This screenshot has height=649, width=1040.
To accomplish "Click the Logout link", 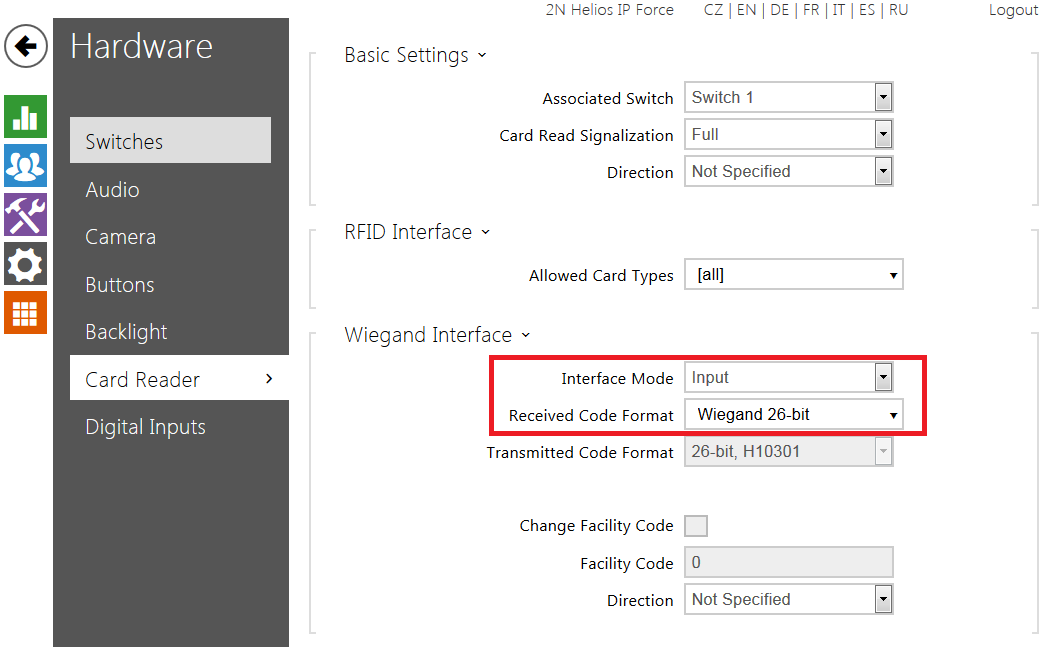I will click(1012, 10).
